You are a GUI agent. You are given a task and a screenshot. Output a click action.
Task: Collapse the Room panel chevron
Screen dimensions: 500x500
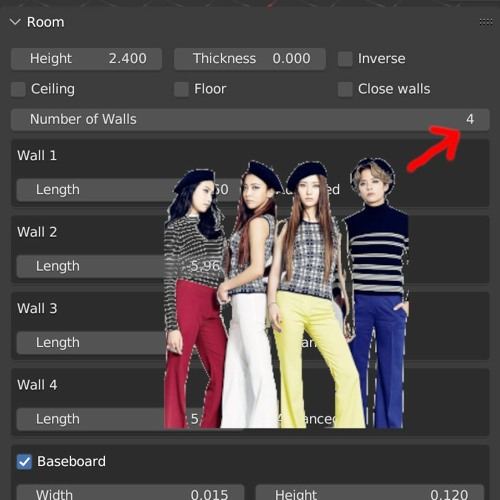(x=15, y=22)
